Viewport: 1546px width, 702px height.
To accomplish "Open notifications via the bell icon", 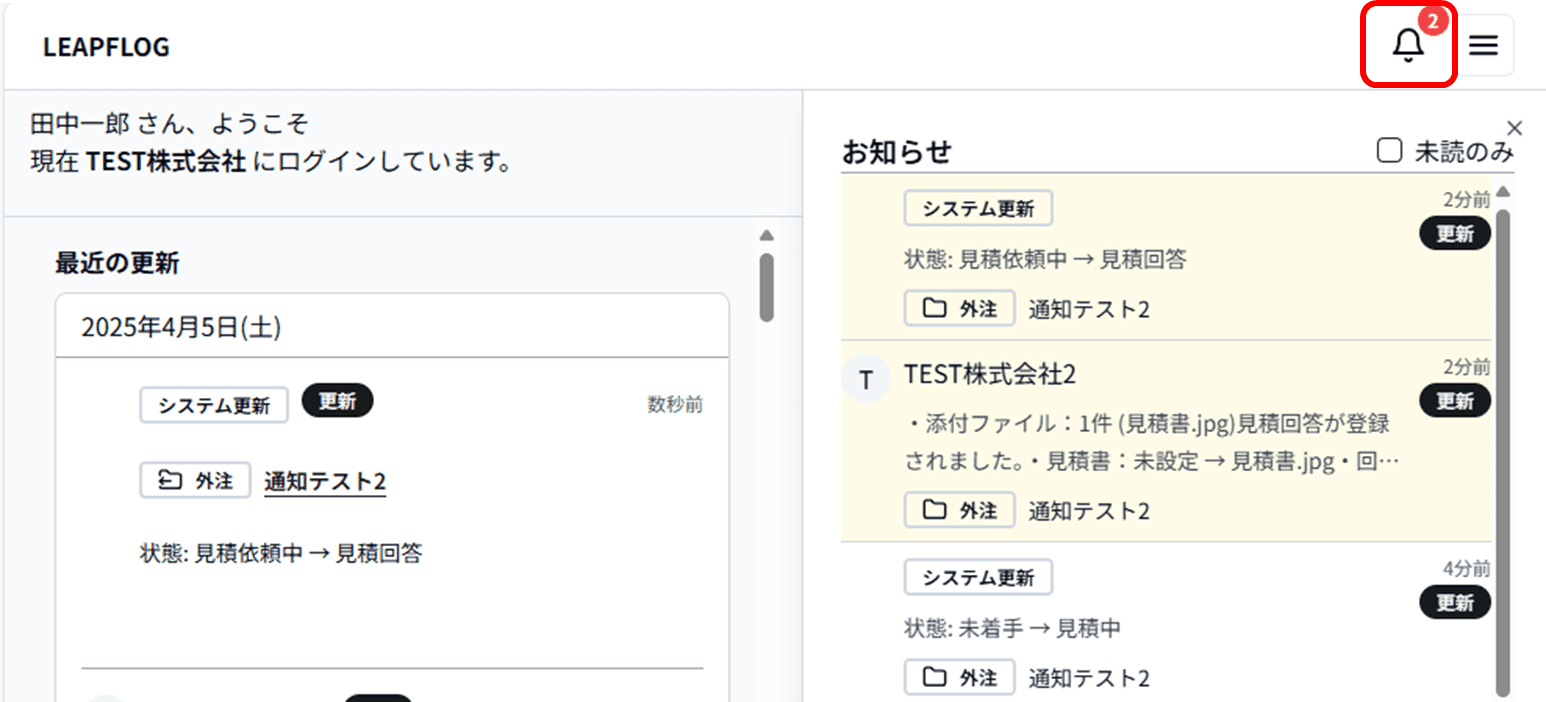I will [x=1409, y=45].
